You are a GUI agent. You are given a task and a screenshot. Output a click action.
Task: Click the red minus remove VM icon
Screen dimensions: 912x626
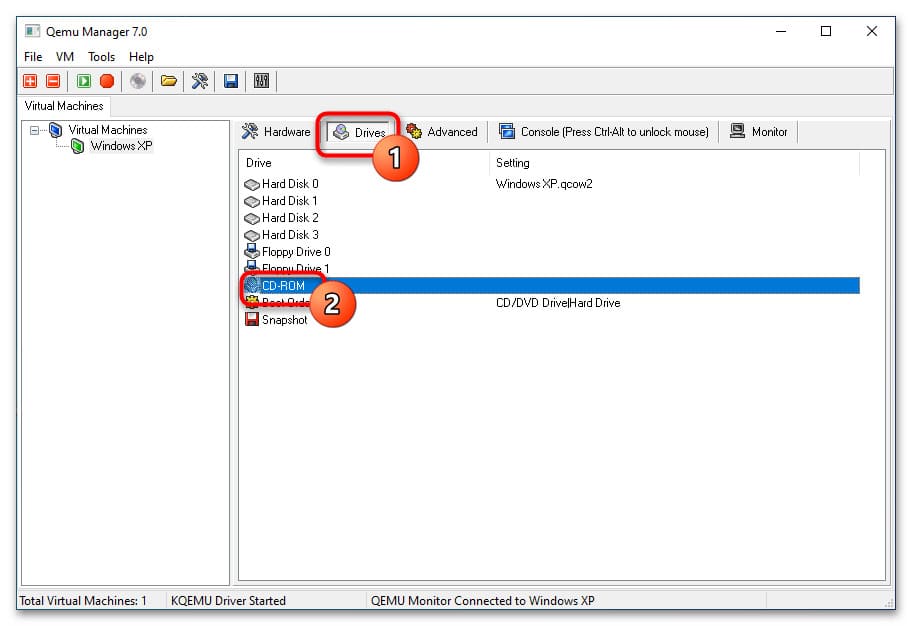(53, 81)
